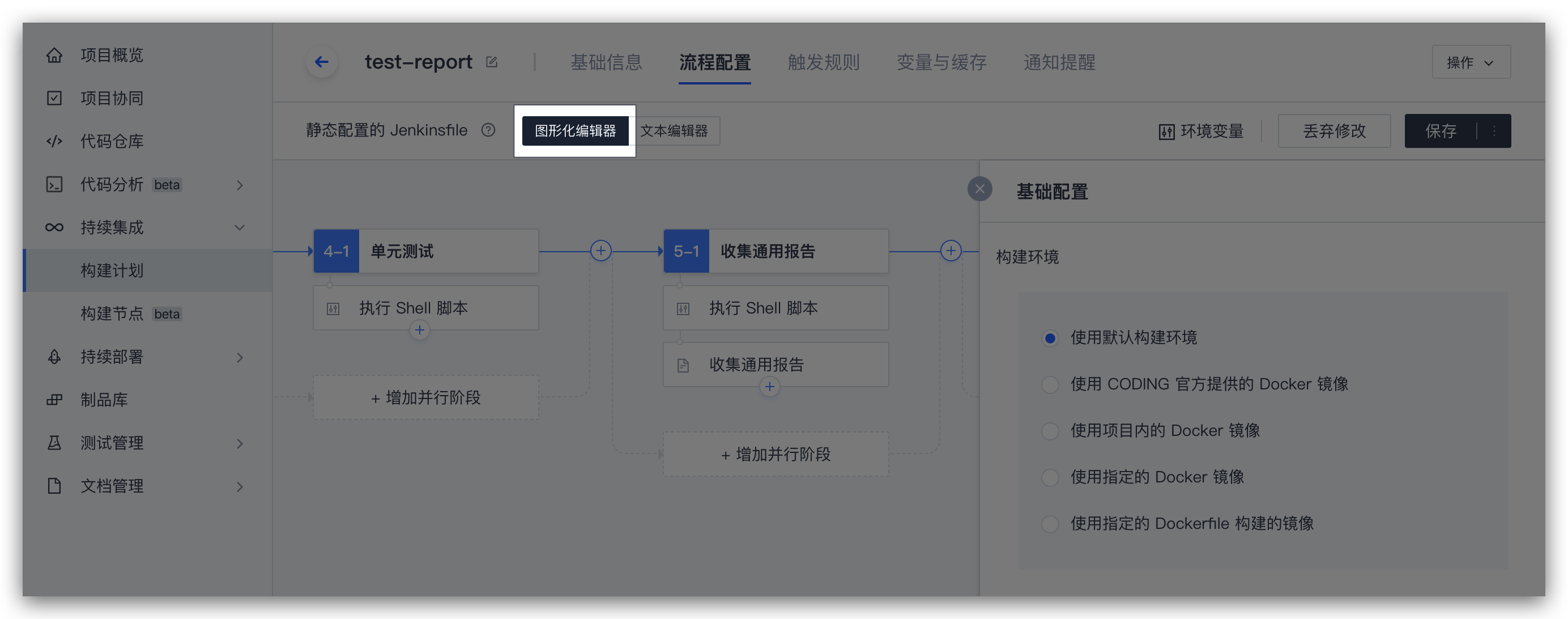Open 执行 Shell 脚本 step in stage 4-1

[425, 308]
